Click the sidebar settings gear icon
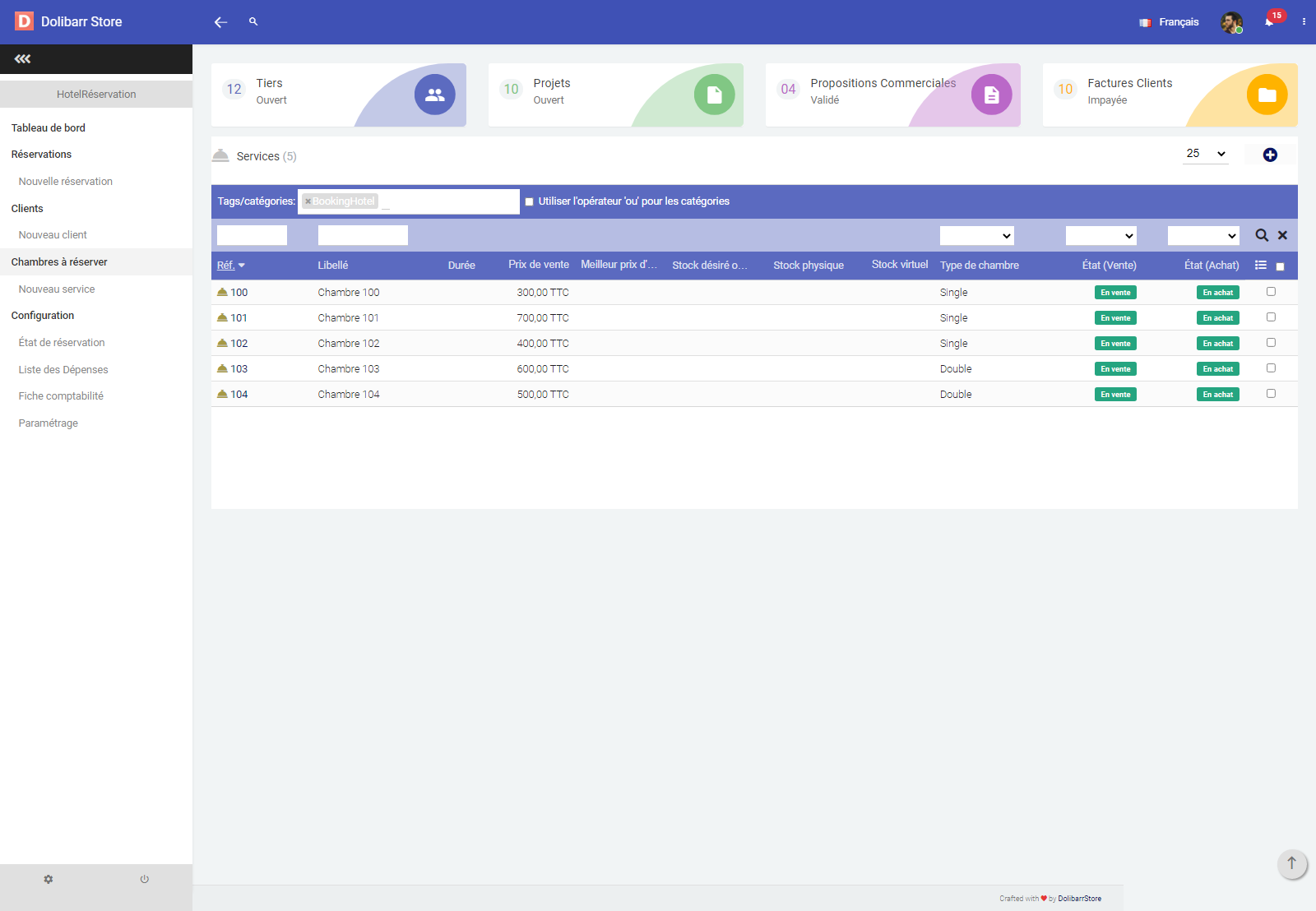 point(49,879)
